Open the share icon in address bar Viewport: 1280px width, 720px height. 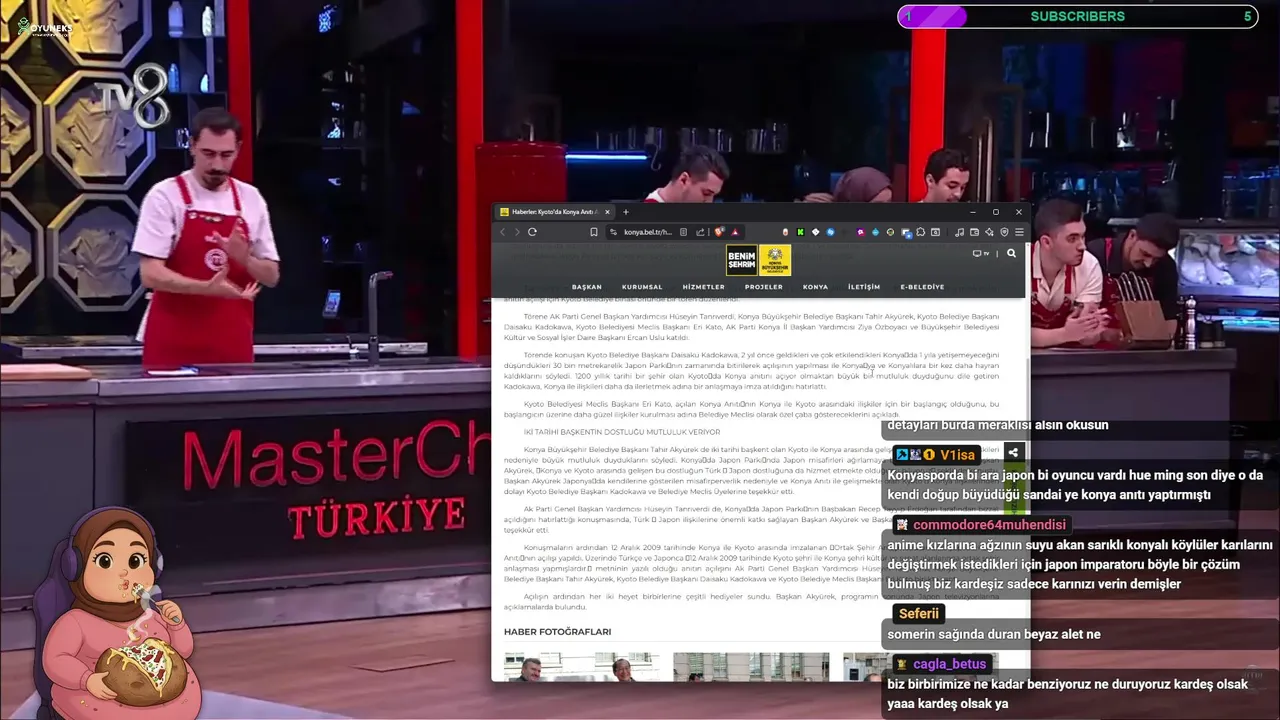pos(700,232)
